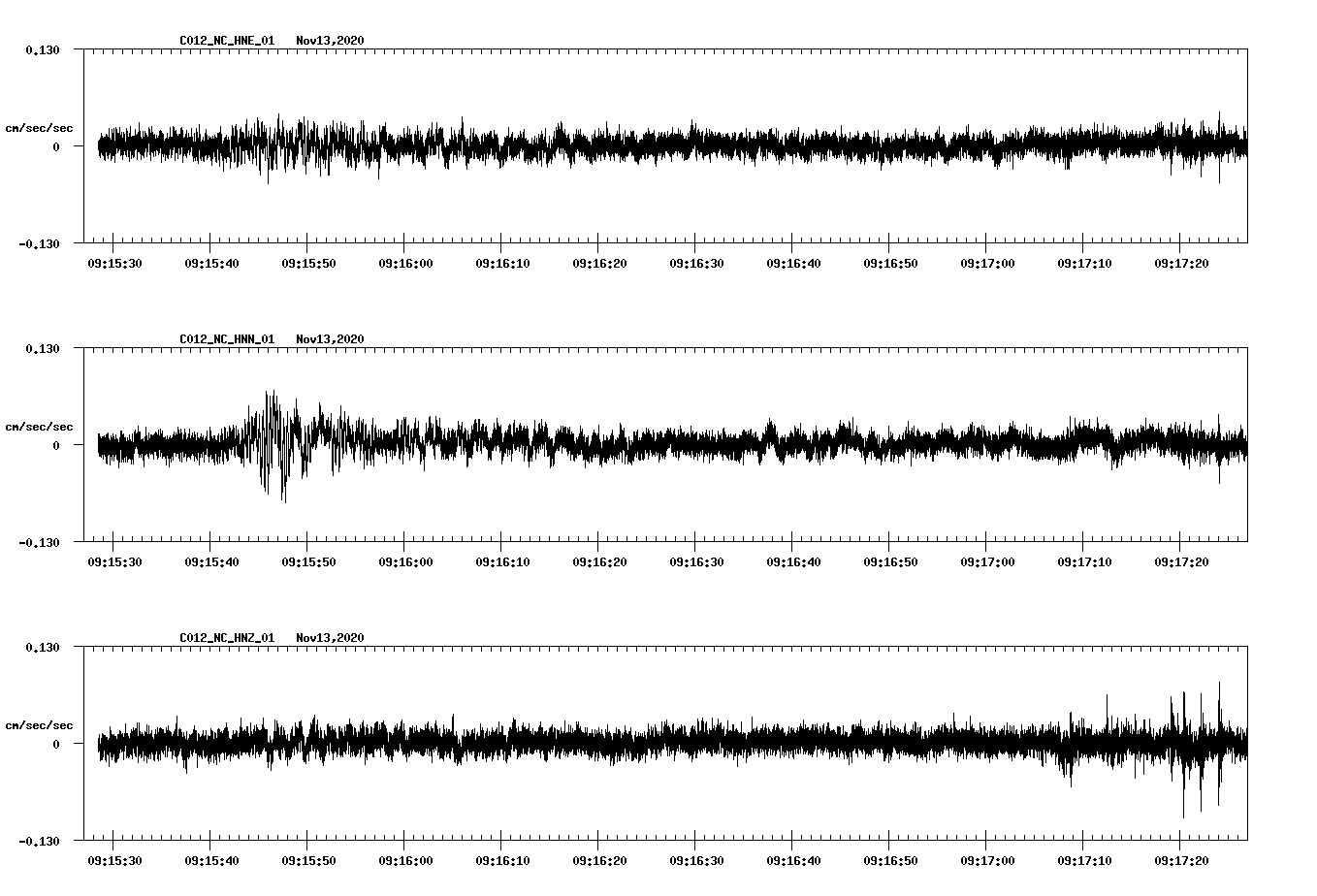This screenshot has height=896, width=1317.
Task: Select the C012_NC_HNN_01 channel label
Action: point(225,340)
